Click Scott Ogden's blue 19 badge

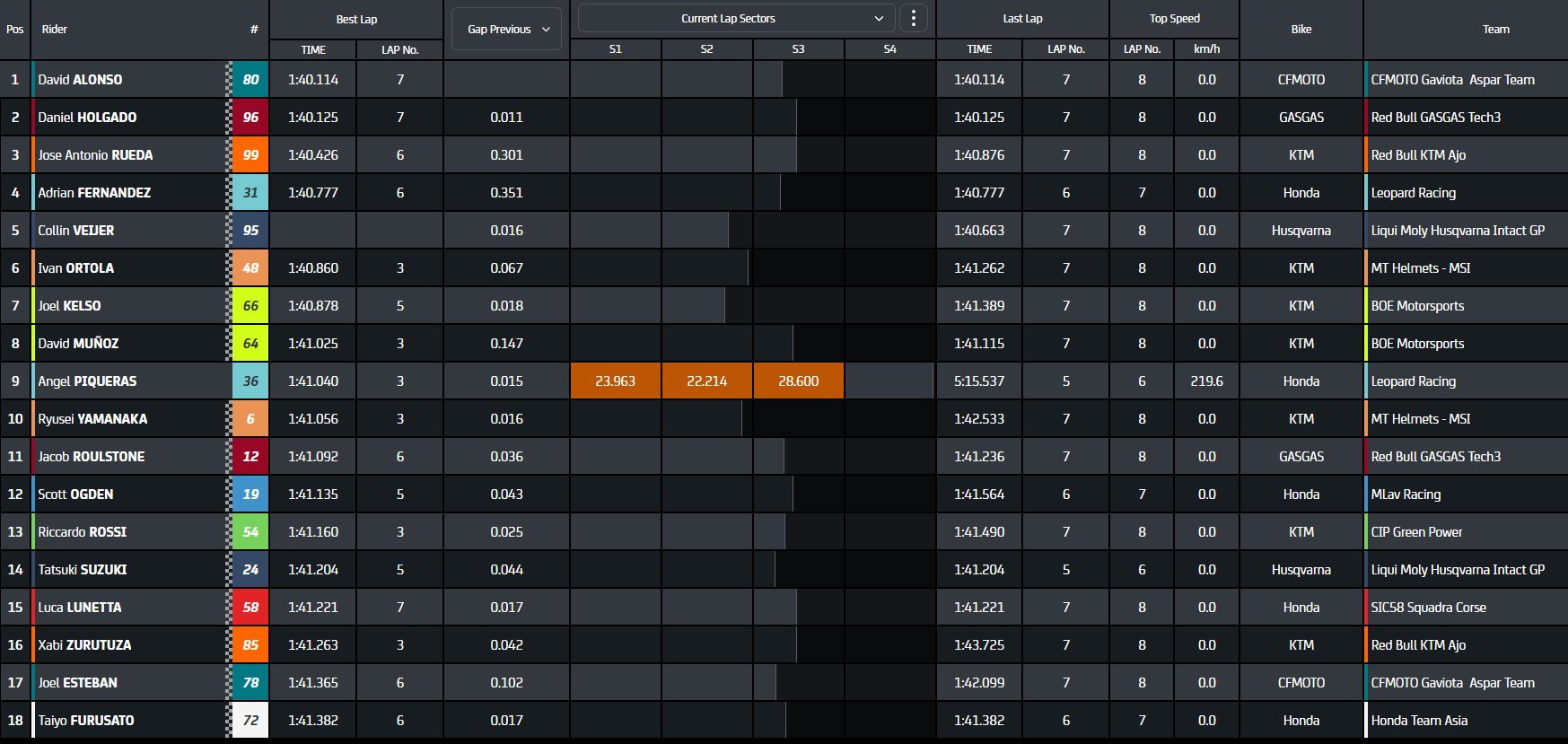tap(250, 495)
